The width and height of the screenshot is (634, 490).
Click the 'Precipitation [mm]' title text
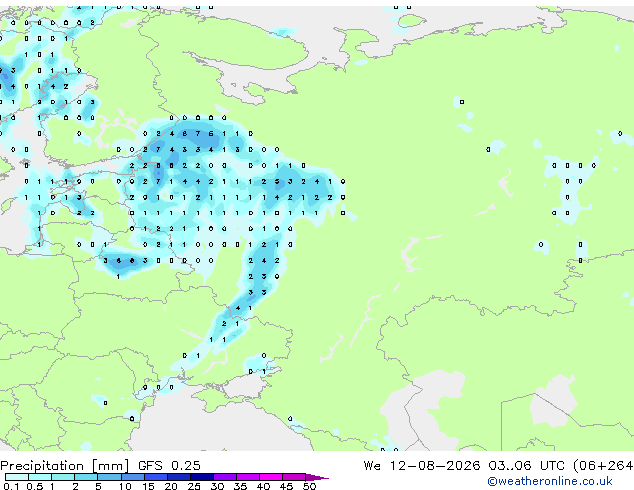click(x=65, y=466)
